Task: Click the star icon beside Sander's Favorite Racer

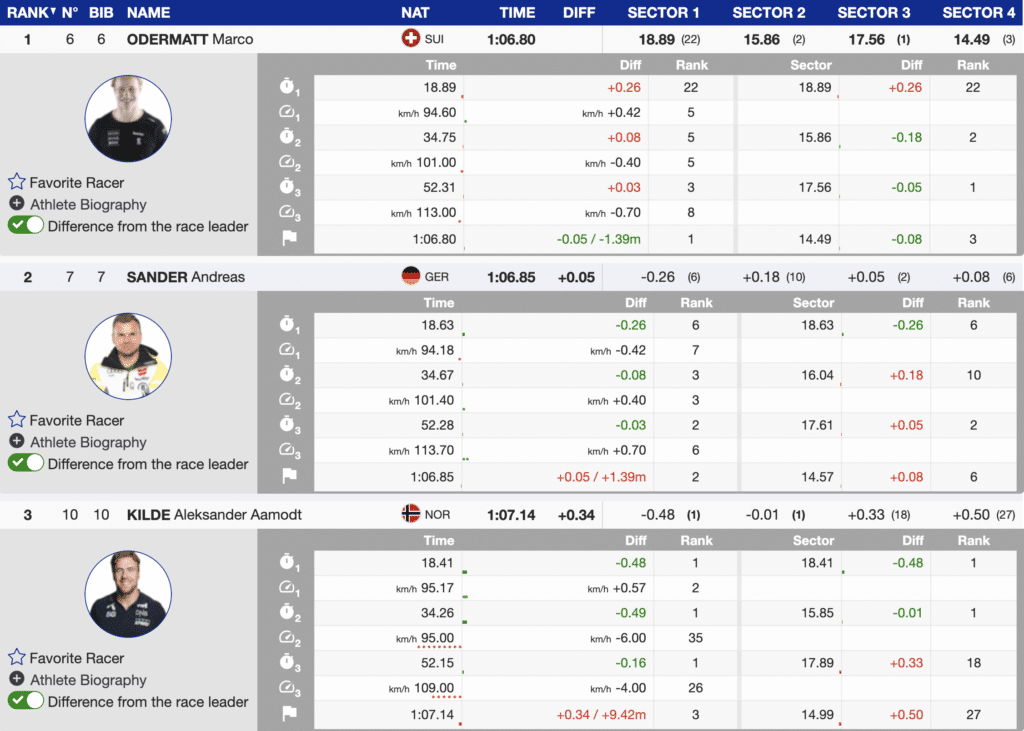Action: pyautogui.click(x=16, y=420)
